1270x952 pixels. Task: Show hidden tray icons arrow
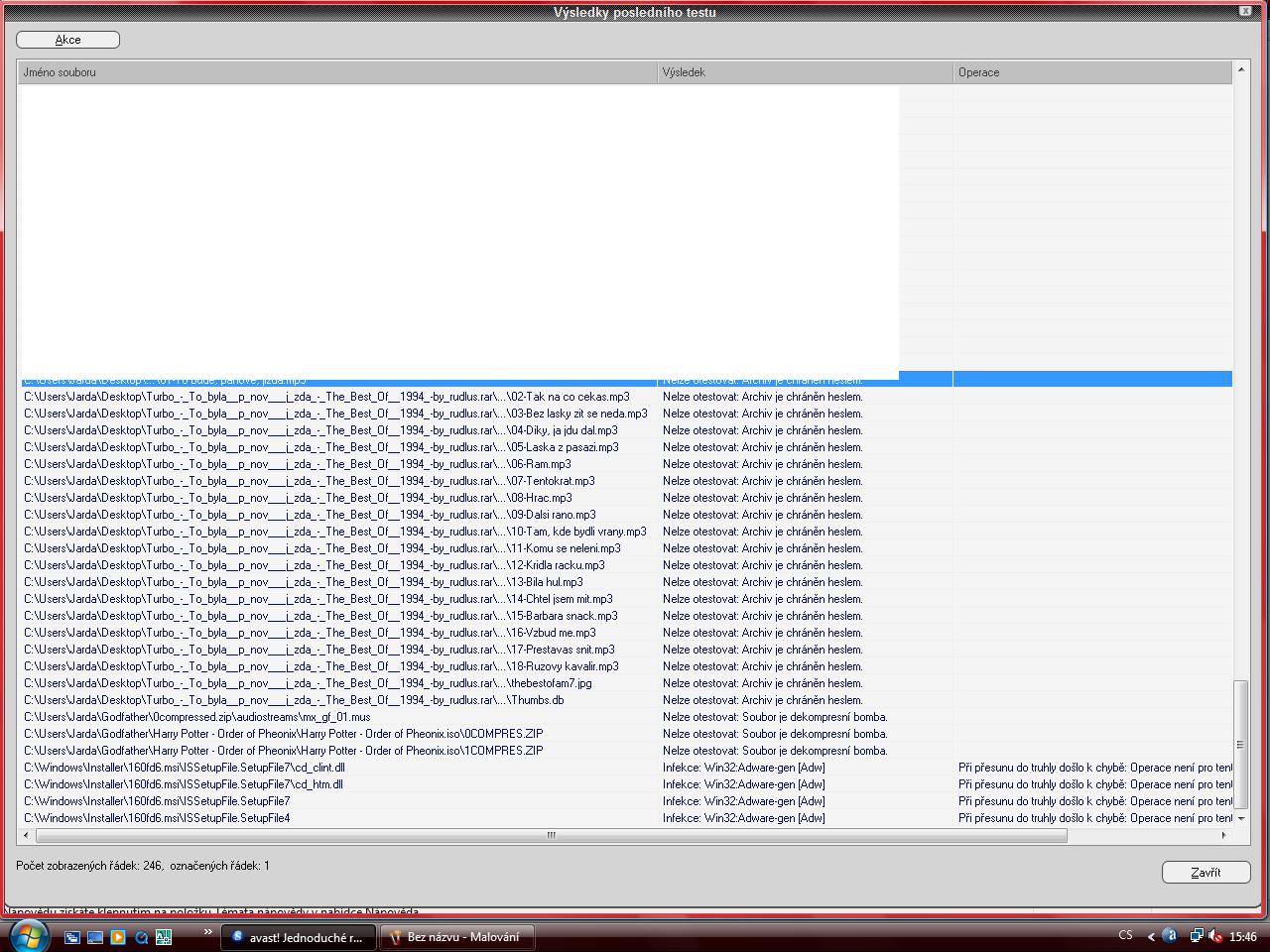1151,936
